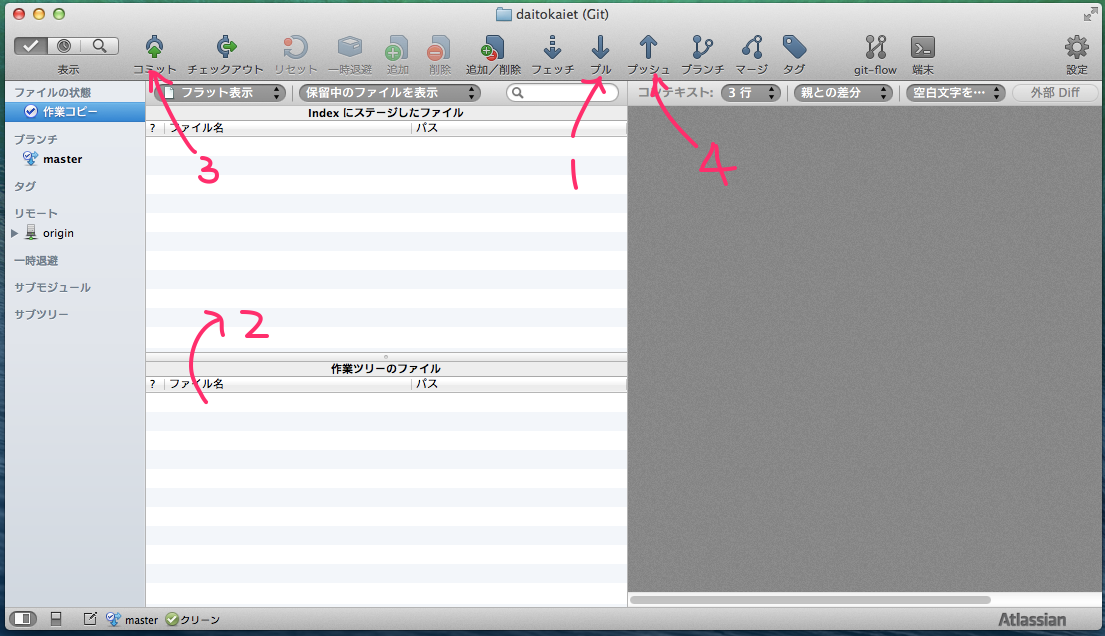Expand the origin remote
Image resolution: width=1105 pixels, height=636 pixels.
tap(14, 233)
